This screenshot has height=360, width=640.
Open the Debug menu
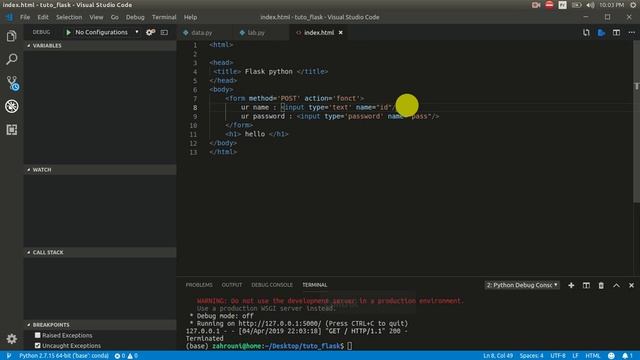135,17
